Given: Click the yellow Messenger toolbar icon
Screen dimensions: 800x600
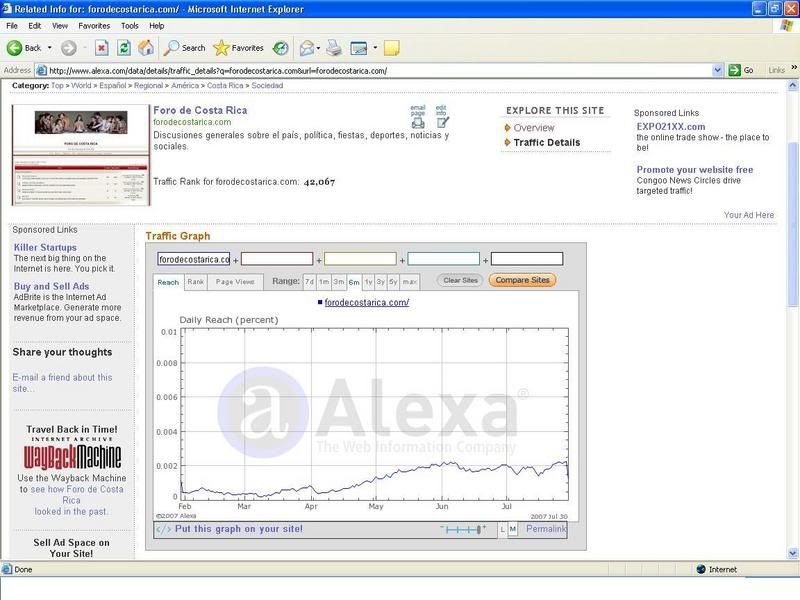Looking at the screenshot, I should [391, 48].
